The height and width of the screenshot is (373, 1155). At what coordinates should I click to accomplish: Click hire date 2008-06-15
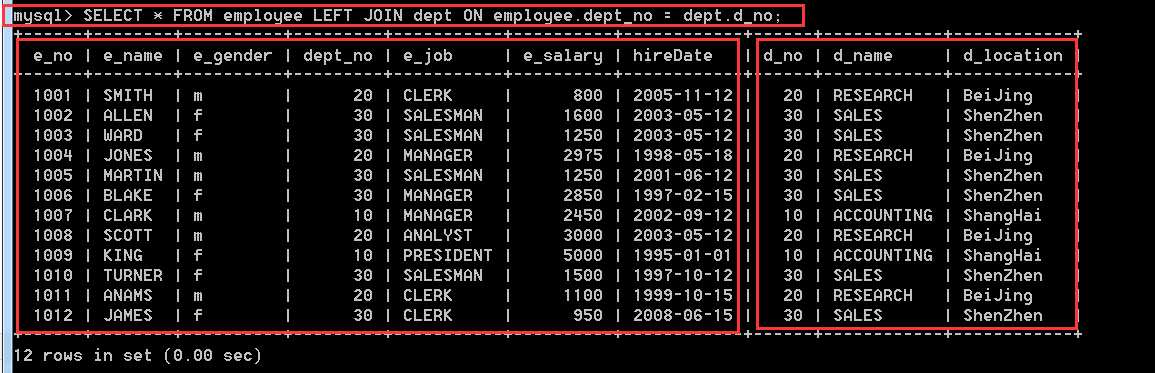pos(683,316)
